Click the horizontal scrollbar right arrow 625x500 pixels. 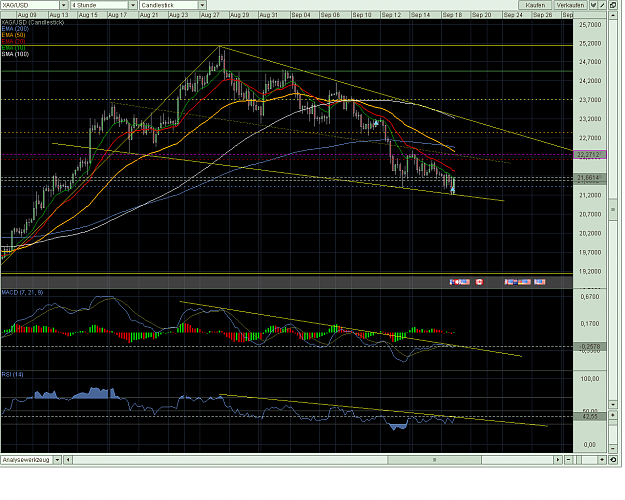(558, 460)
